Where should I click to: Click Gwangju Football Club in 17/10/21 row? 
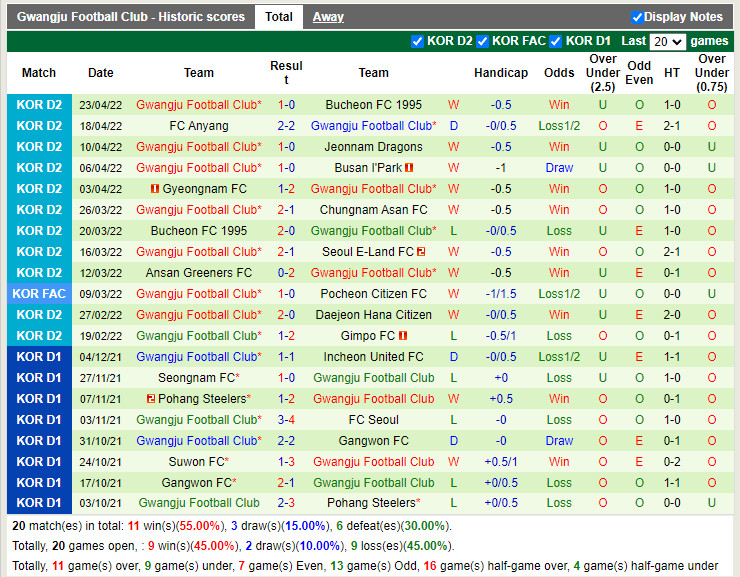373,483
